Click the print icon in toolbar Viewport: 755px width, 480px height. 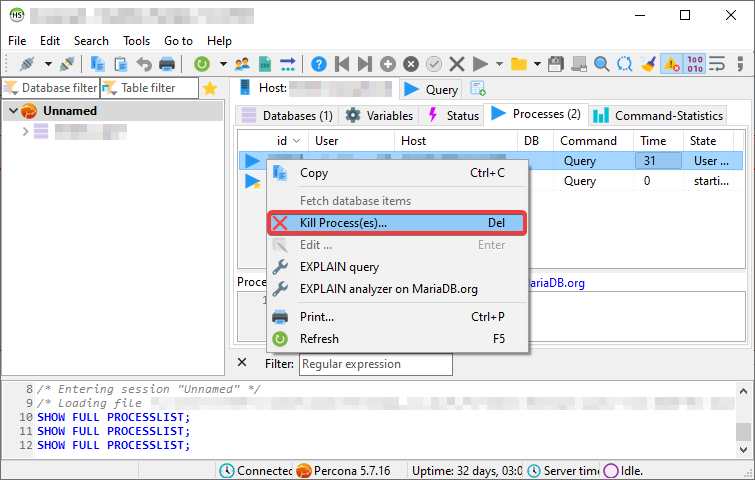(x=167, y=63)
